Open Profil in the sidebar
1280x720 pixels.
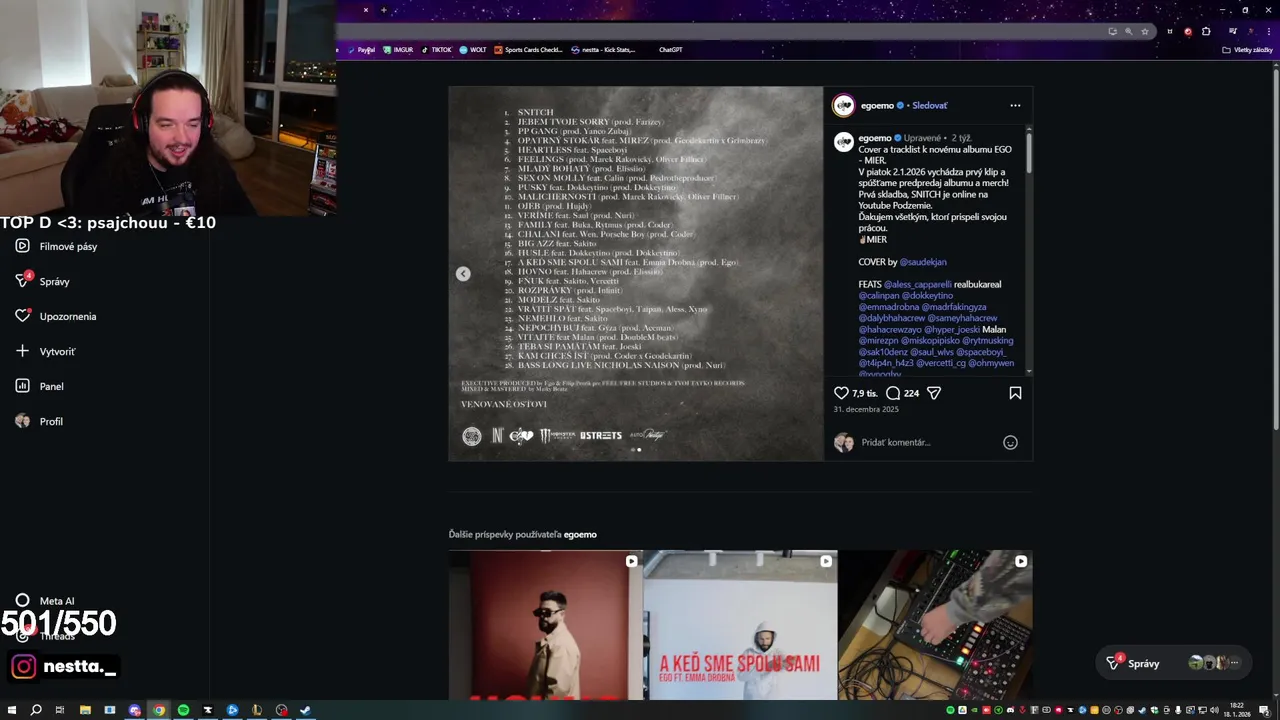click(39, 421)
